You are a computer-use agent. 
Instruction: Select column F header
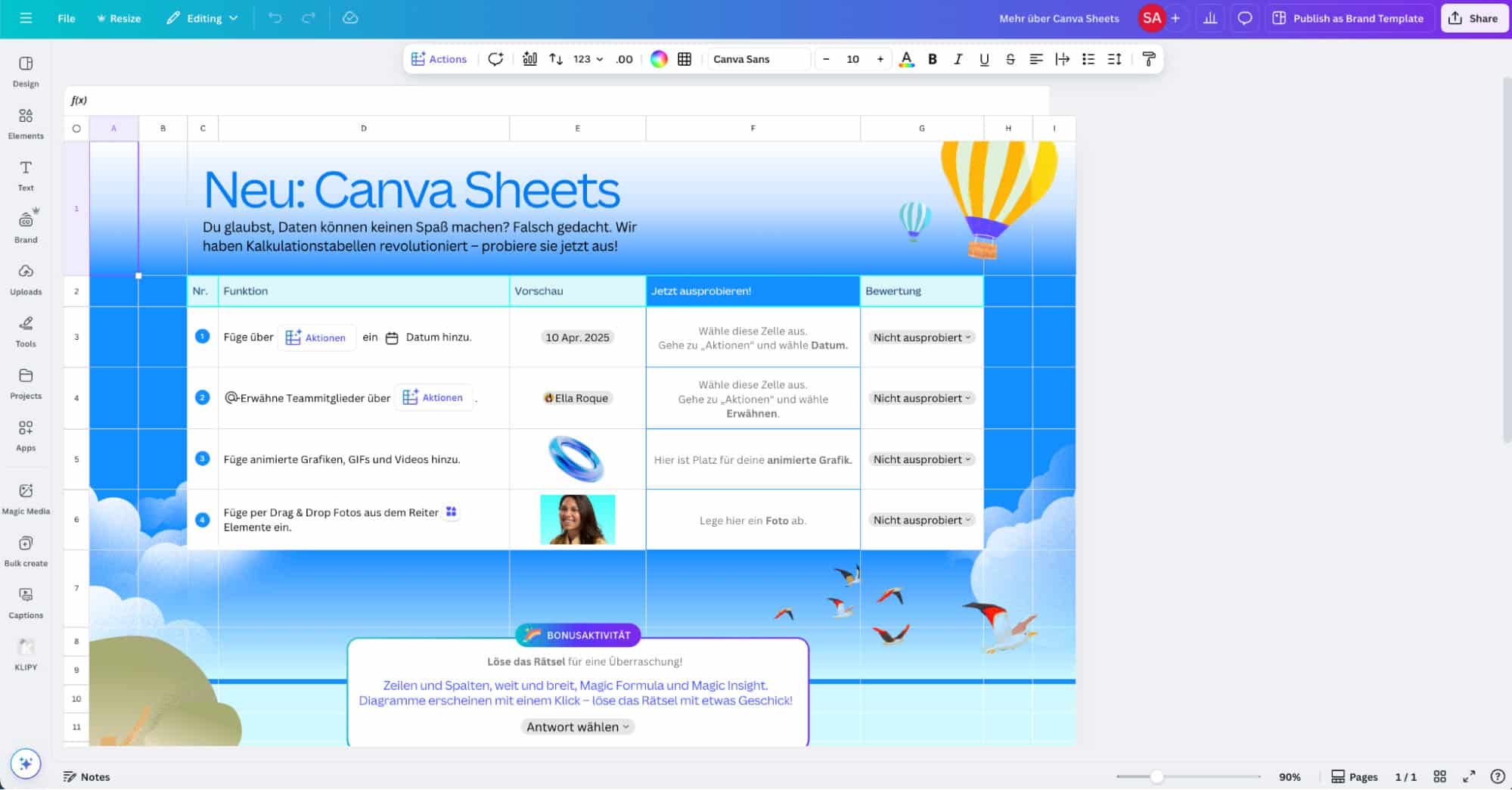[x=753, y=129]
